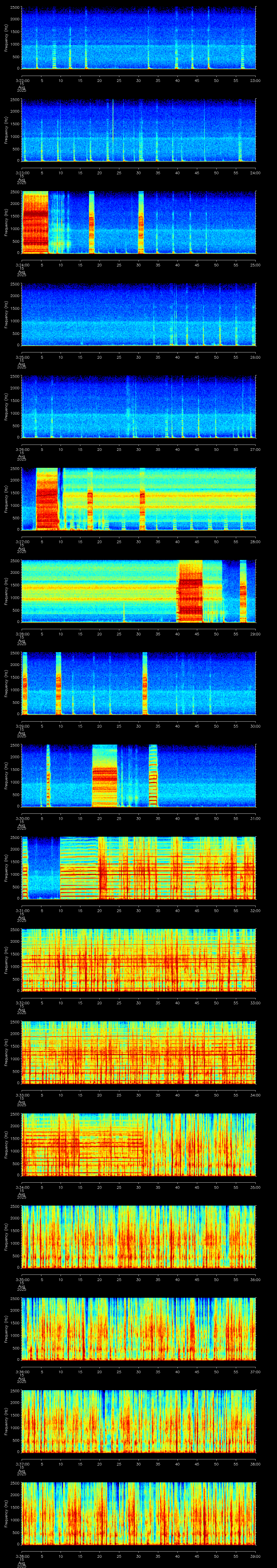Click the "3:32:00" start time label
This screenshot has width=277, height=1568.
pyautogui.click(x=22, y=1003)
